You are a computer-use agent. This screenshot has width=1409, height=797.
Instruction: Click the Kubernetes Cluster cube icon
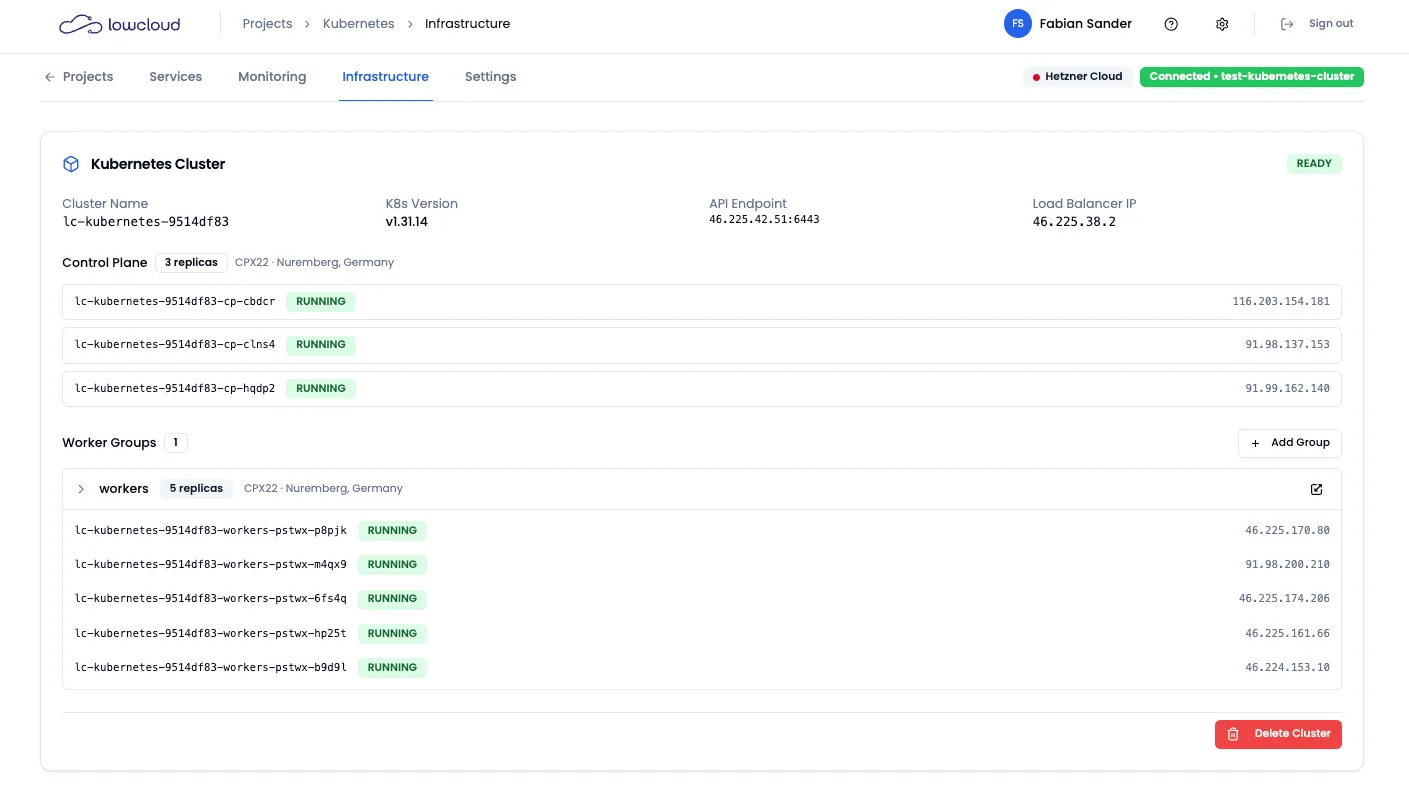pyautogui.click(x=71, y=164)
